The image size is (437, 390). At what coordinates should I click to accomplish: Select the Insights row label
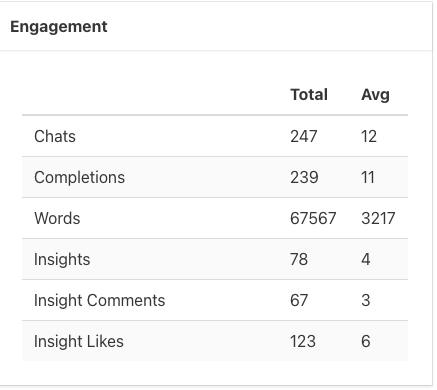pos(62,259)
